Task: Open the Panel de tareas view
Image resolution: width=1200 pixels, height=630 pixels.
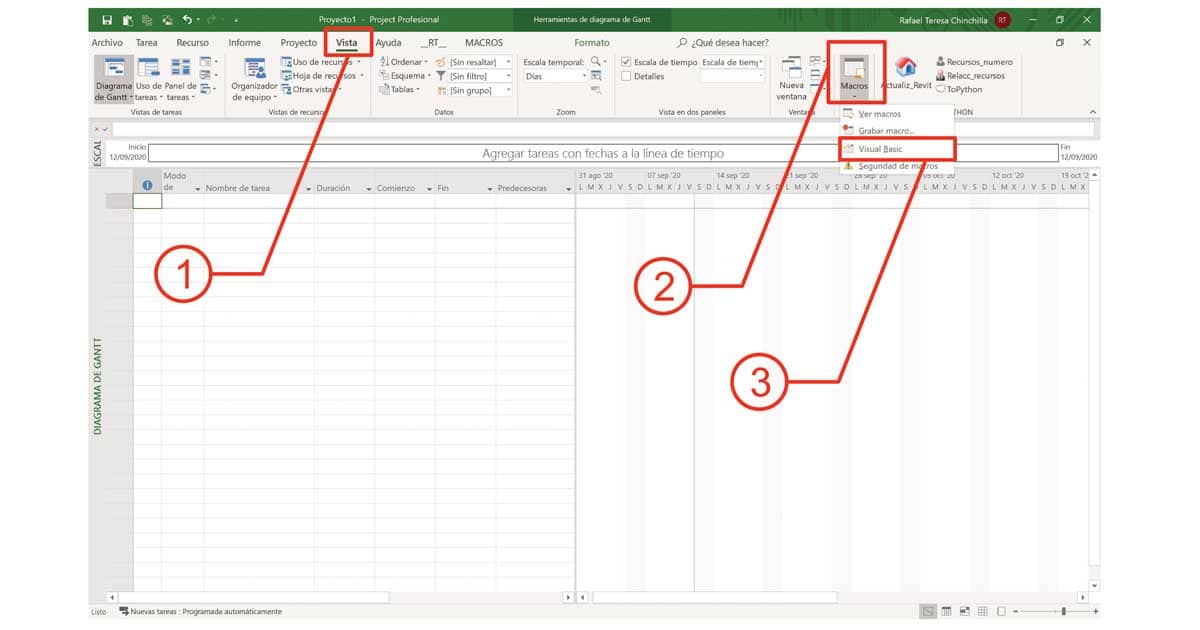Action: coord(181,79)
